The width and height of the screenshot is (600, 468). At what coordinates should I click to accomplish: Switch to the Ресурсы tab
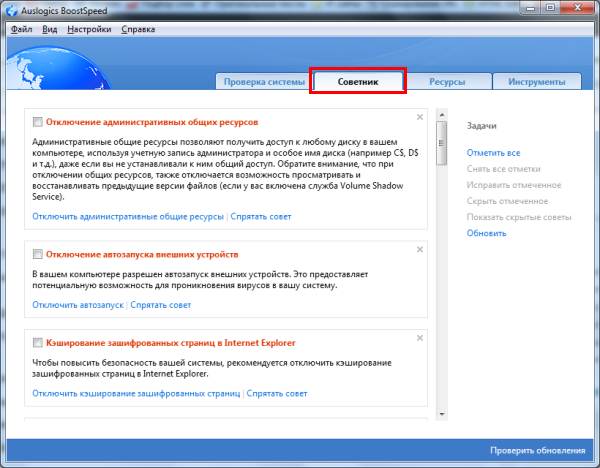pos(447,82)
